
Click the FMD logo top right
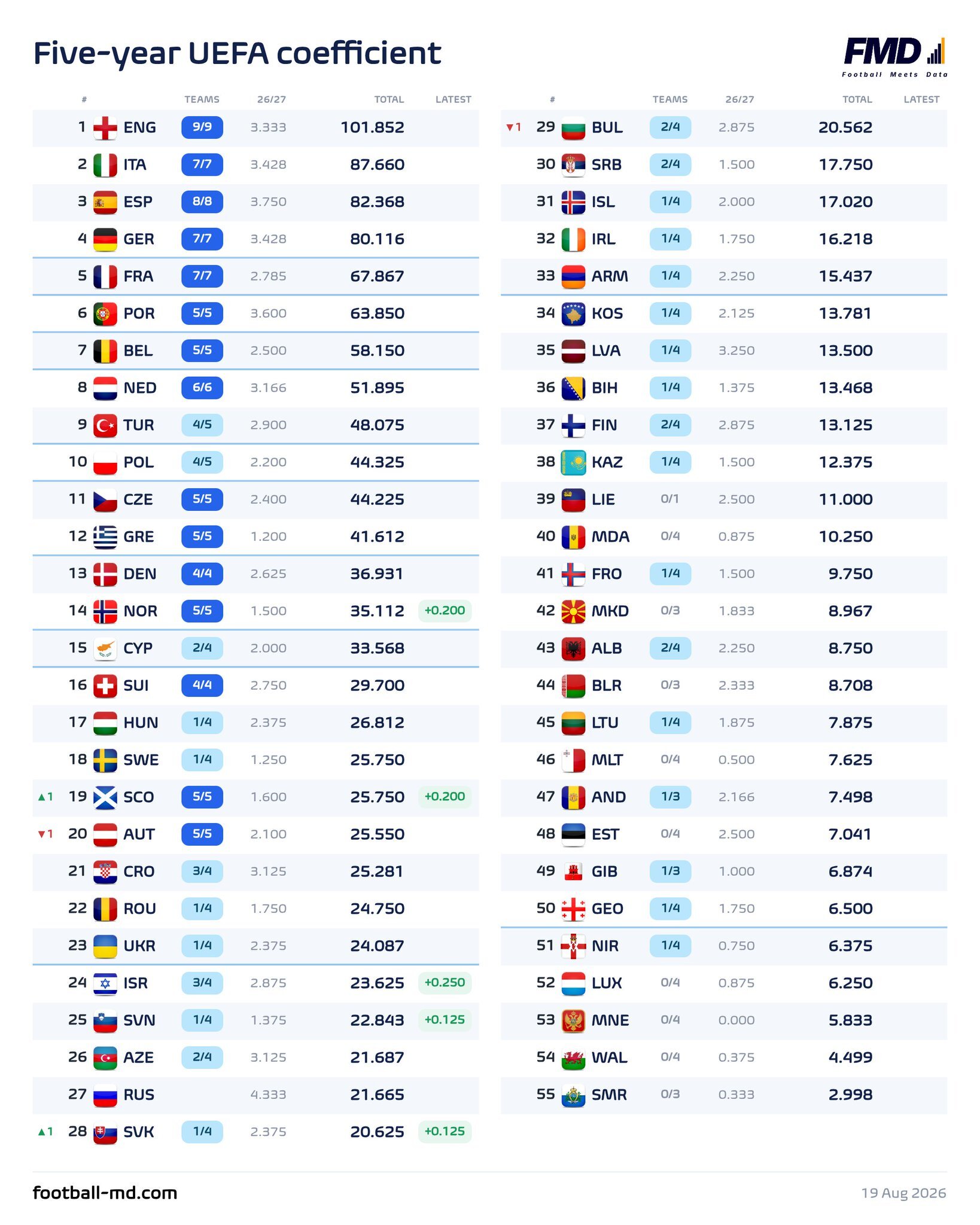894,57
